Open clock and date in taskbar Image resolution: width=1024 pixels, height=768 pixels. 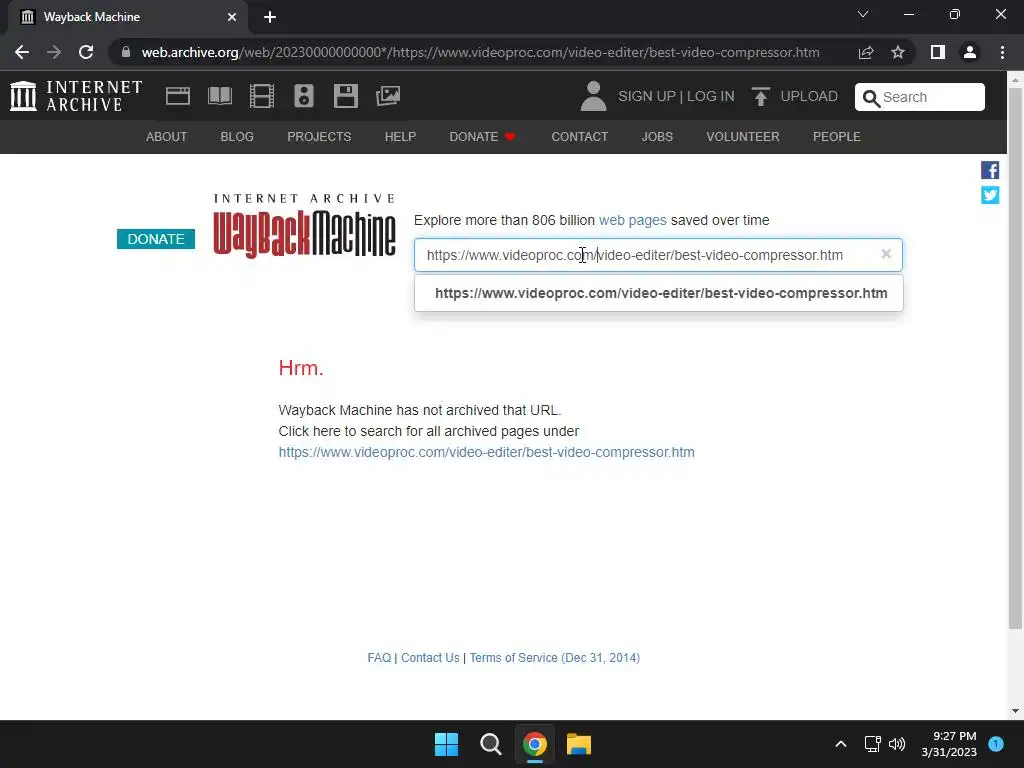pos(949,744)
